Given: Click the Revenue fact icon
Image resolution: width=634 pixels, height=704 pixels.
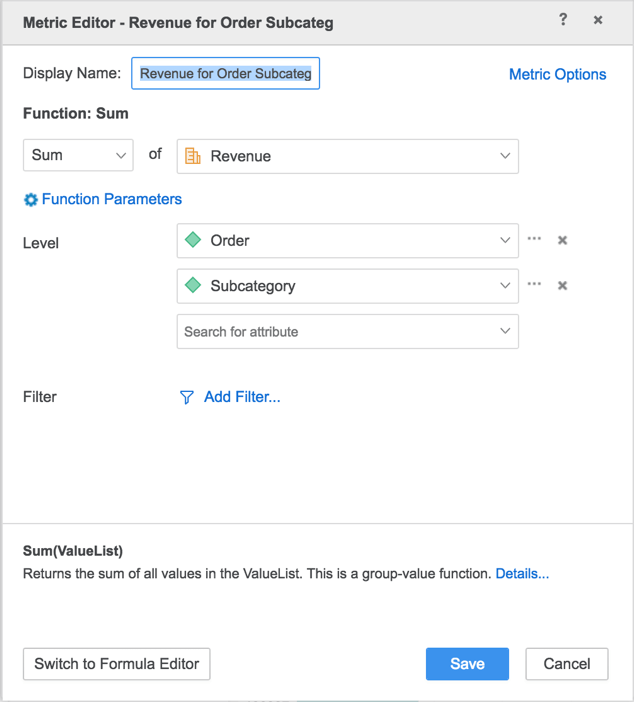Looking at the screenshot, I should coord(193,156).
